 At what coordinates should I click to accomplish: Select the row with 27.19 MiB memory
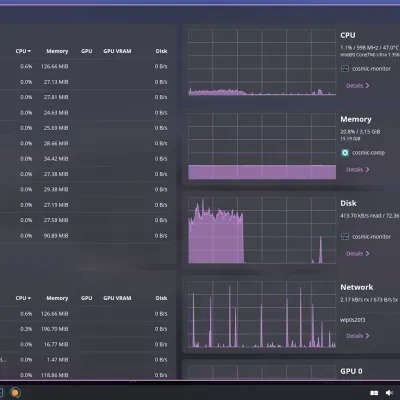[86, 205]
